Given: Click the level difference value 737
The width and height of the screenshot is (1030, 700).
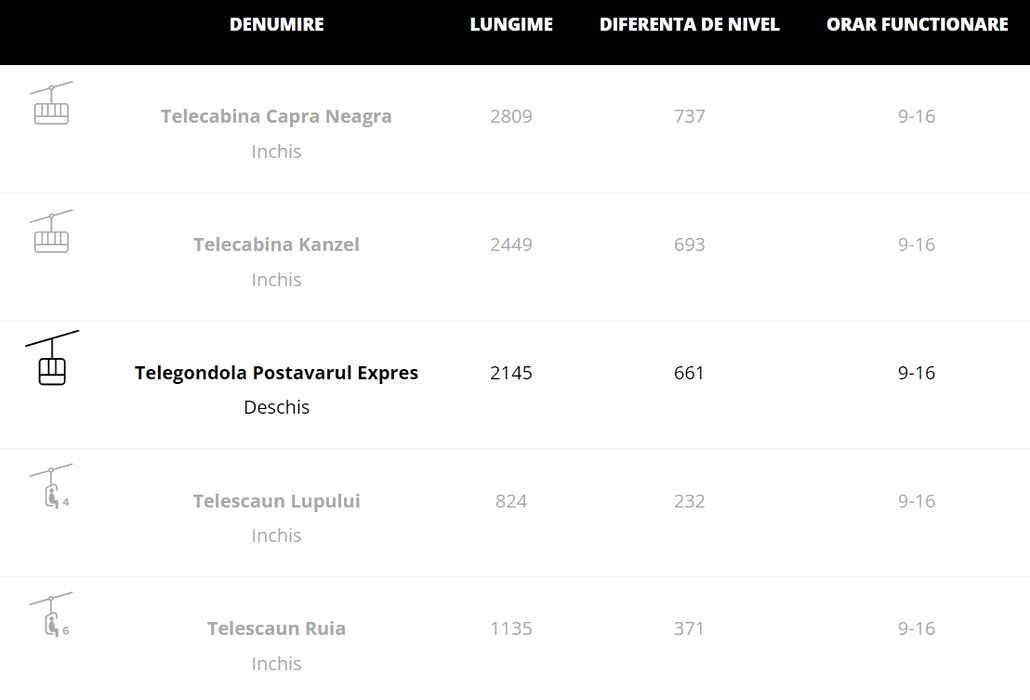Looking at the screenshot, I should click(x=689, y=116).
